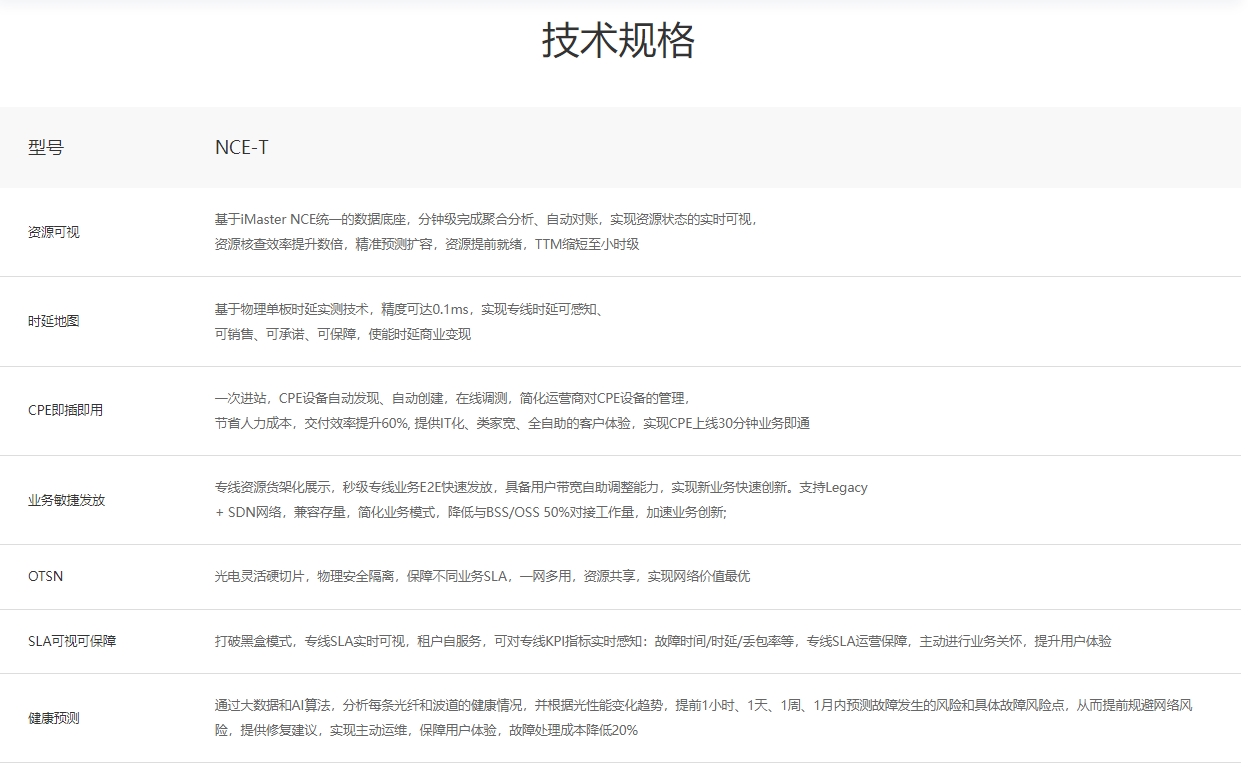Click the line starting 专线资源货架化展示
Viewport: 1248px width, 770px height.
coord(541,487)
